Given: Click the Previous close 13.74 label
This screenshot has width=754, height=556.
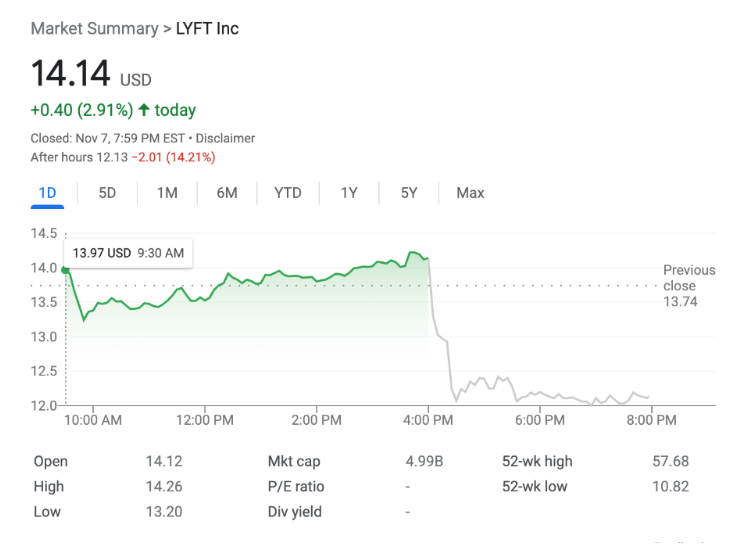Looking at the screenshot, I should coord(688,285).
